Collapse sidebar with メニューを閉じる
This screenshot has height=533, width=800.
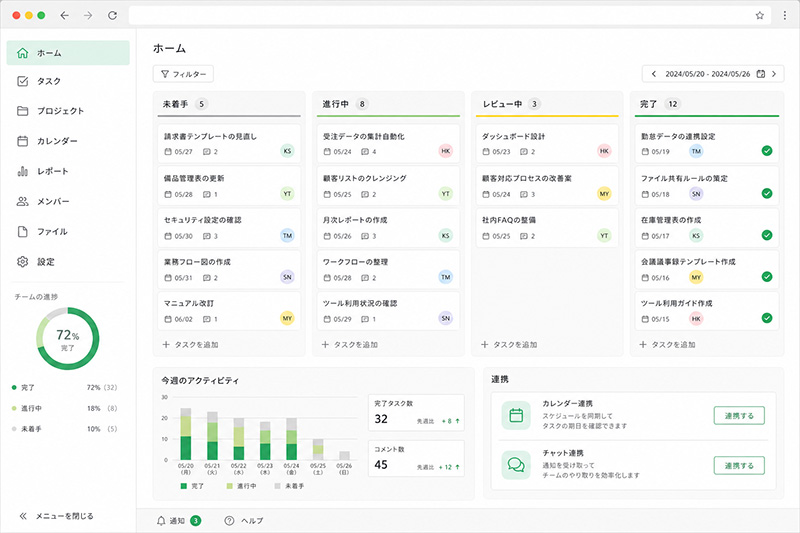pyautogui.click(x=57, y=516)
